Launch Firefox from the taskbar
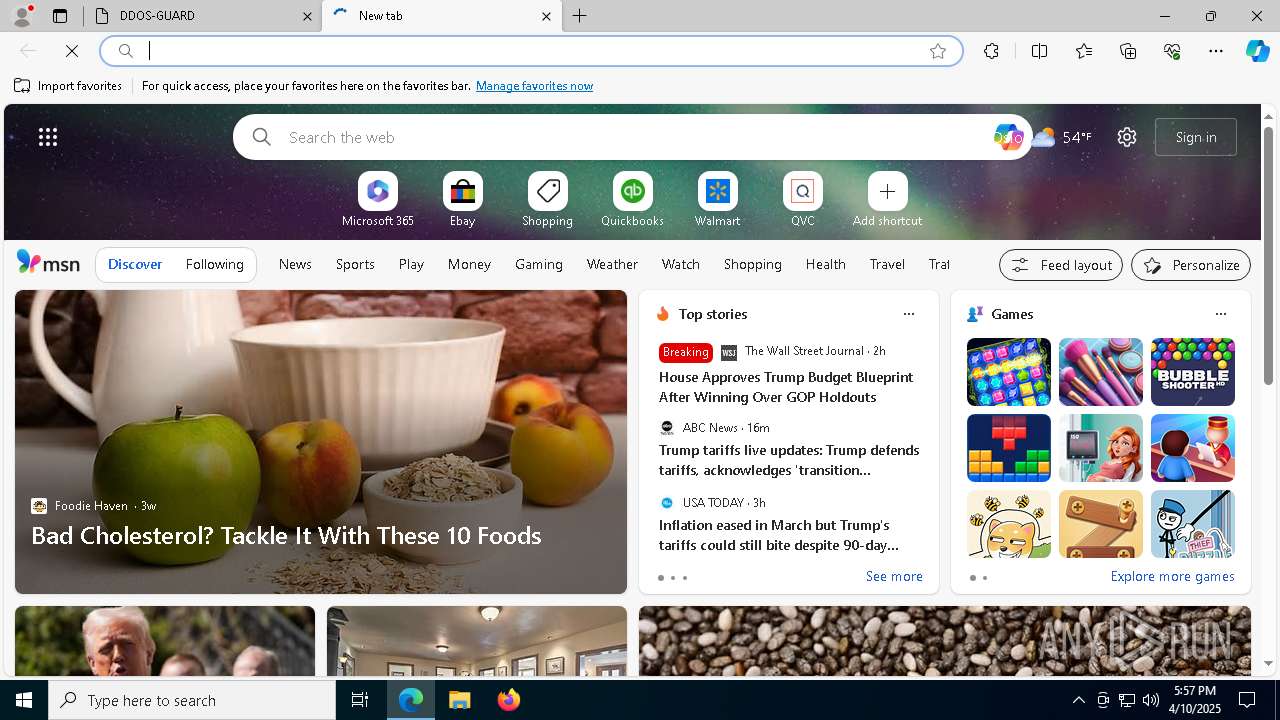This screenshot has height=720, width=1280. 509,700
